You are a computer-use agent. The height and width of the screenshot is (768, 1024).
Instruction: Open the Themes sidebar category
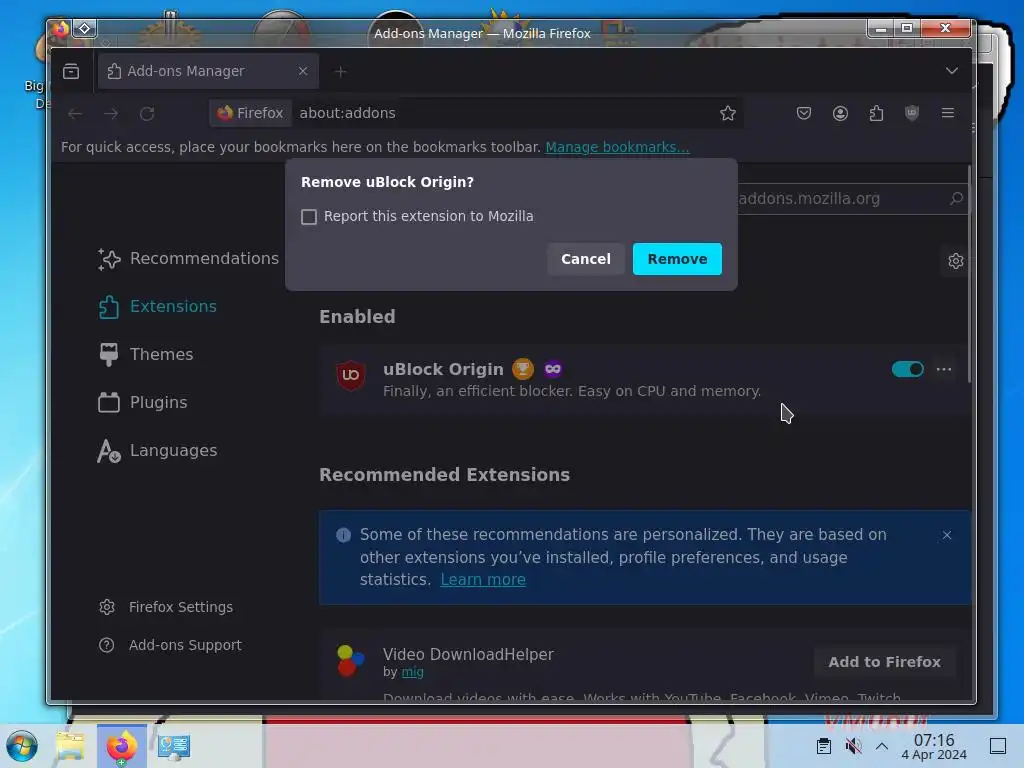coord(145,354)
